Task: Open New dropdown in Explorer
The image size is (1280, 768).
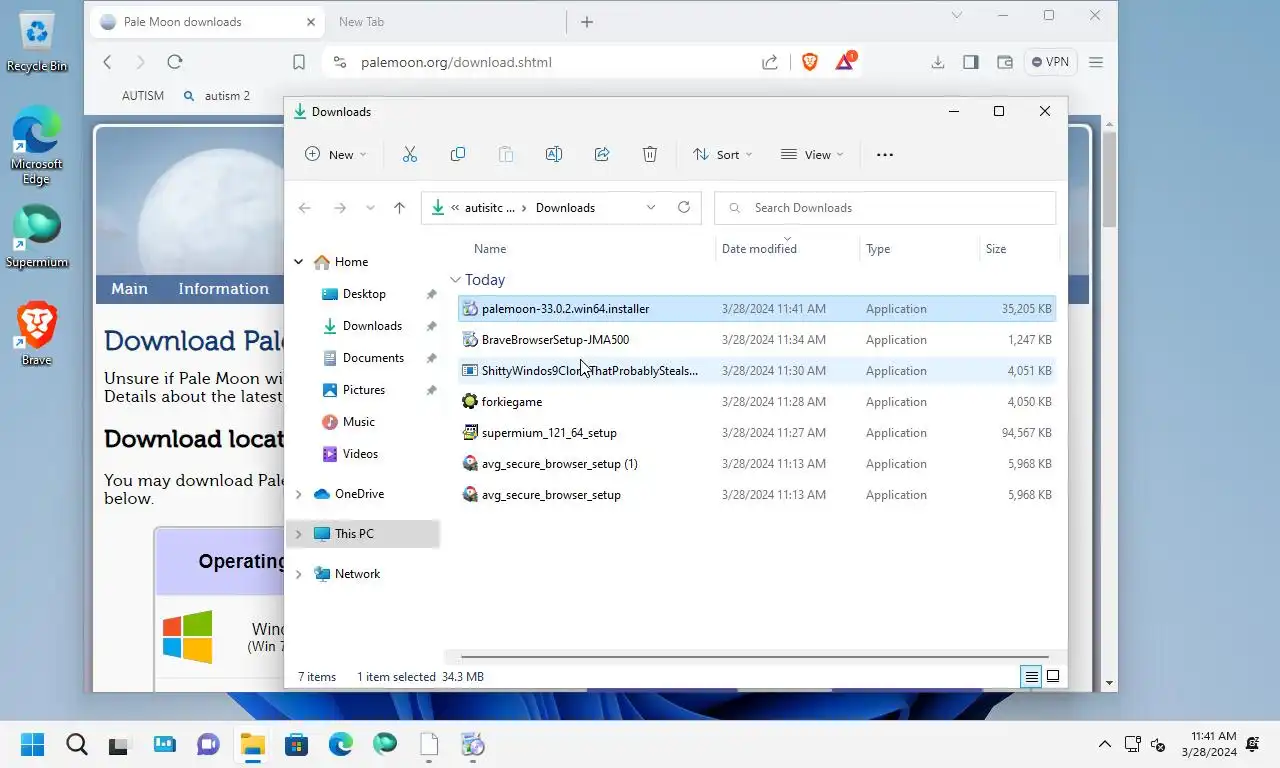Action: pyautogui.click(x=336, y=154)
